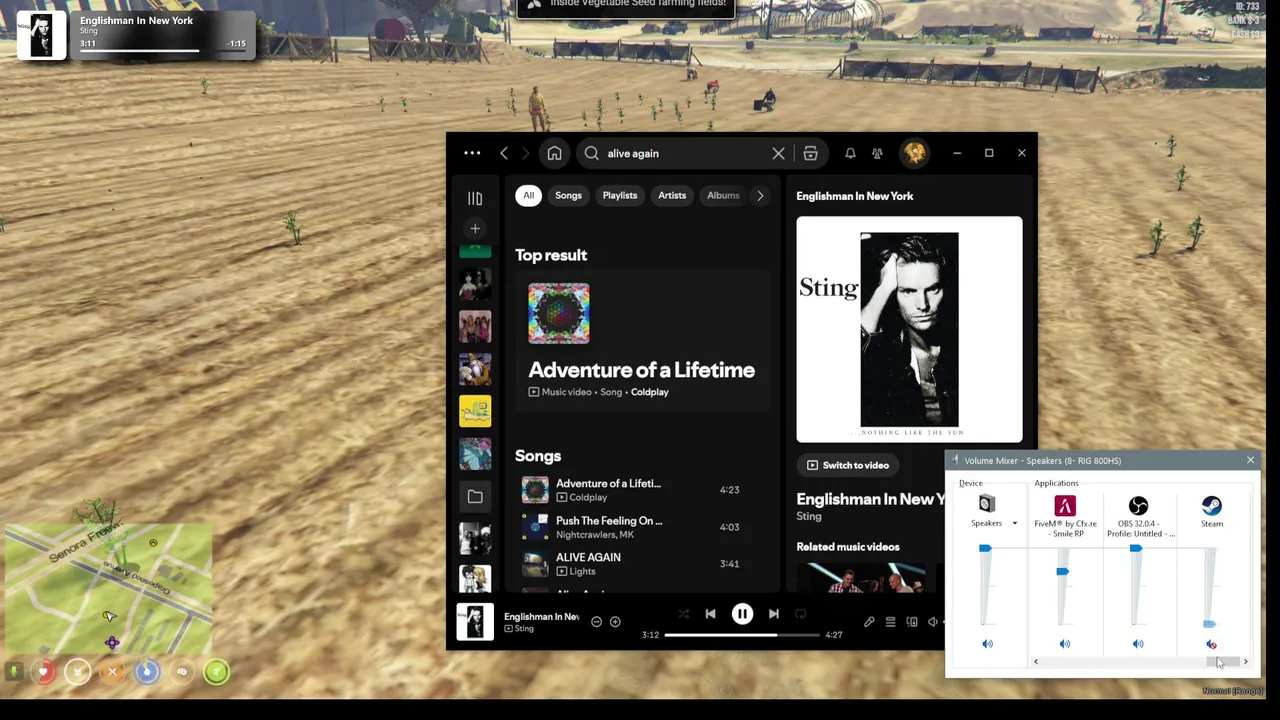Adjust the Speakers volume slider handle
Screen dimensions: 1280x720
985,548
